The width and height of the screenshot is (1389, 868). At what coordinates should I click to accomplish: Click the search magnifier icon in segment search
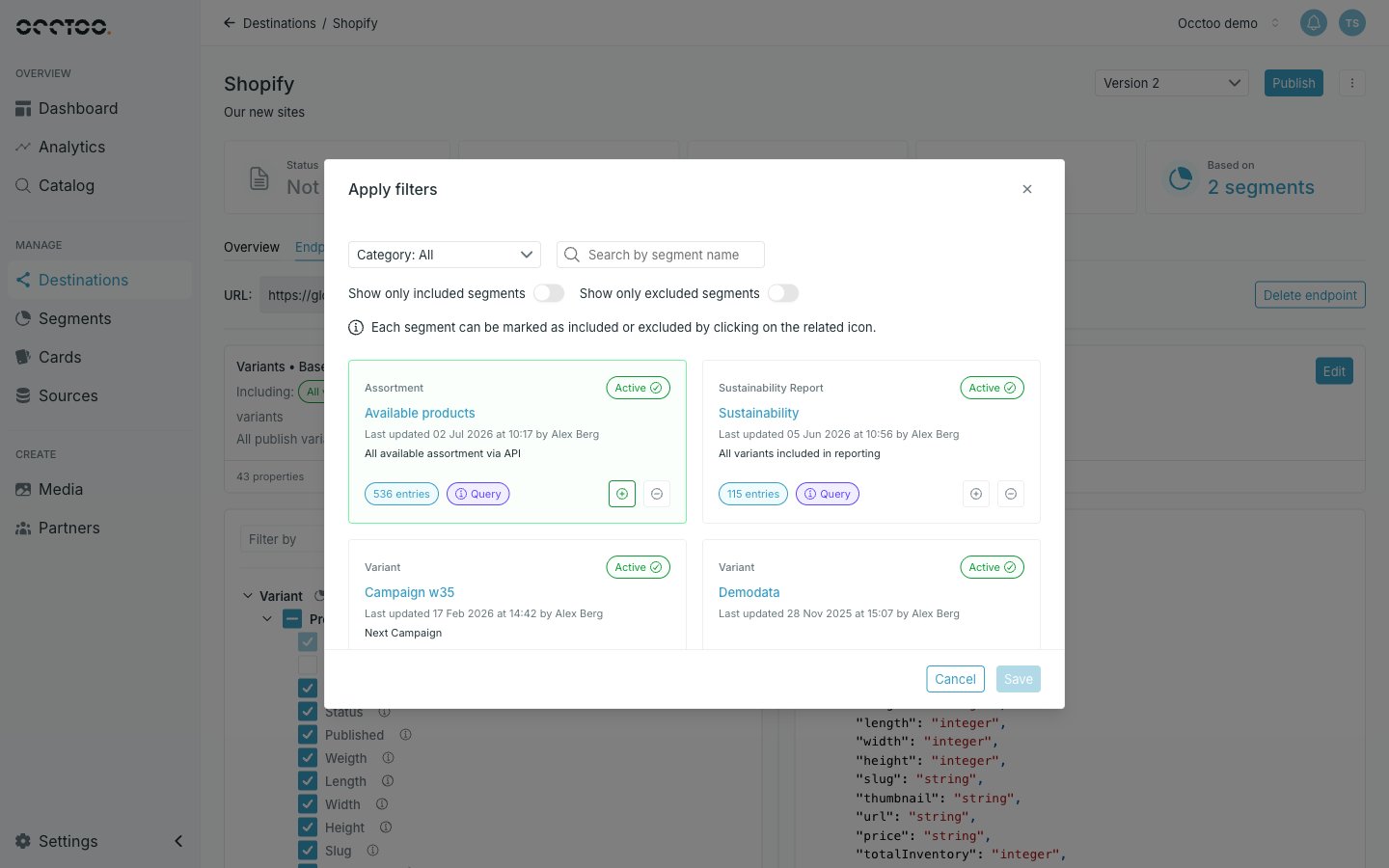572,255
